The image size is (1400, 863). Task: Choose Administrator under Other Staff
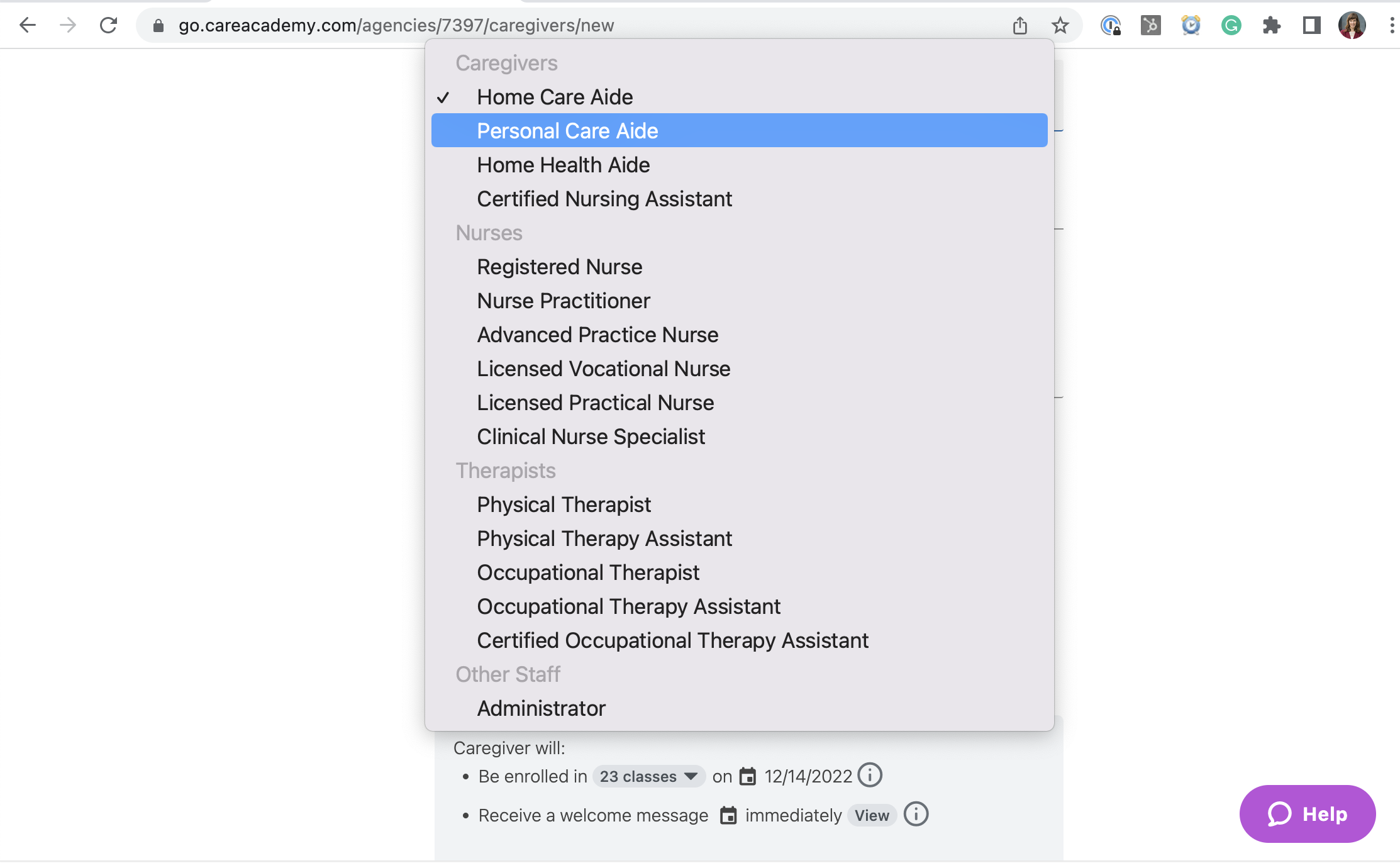pyautogui.click(x=541, y=708)
